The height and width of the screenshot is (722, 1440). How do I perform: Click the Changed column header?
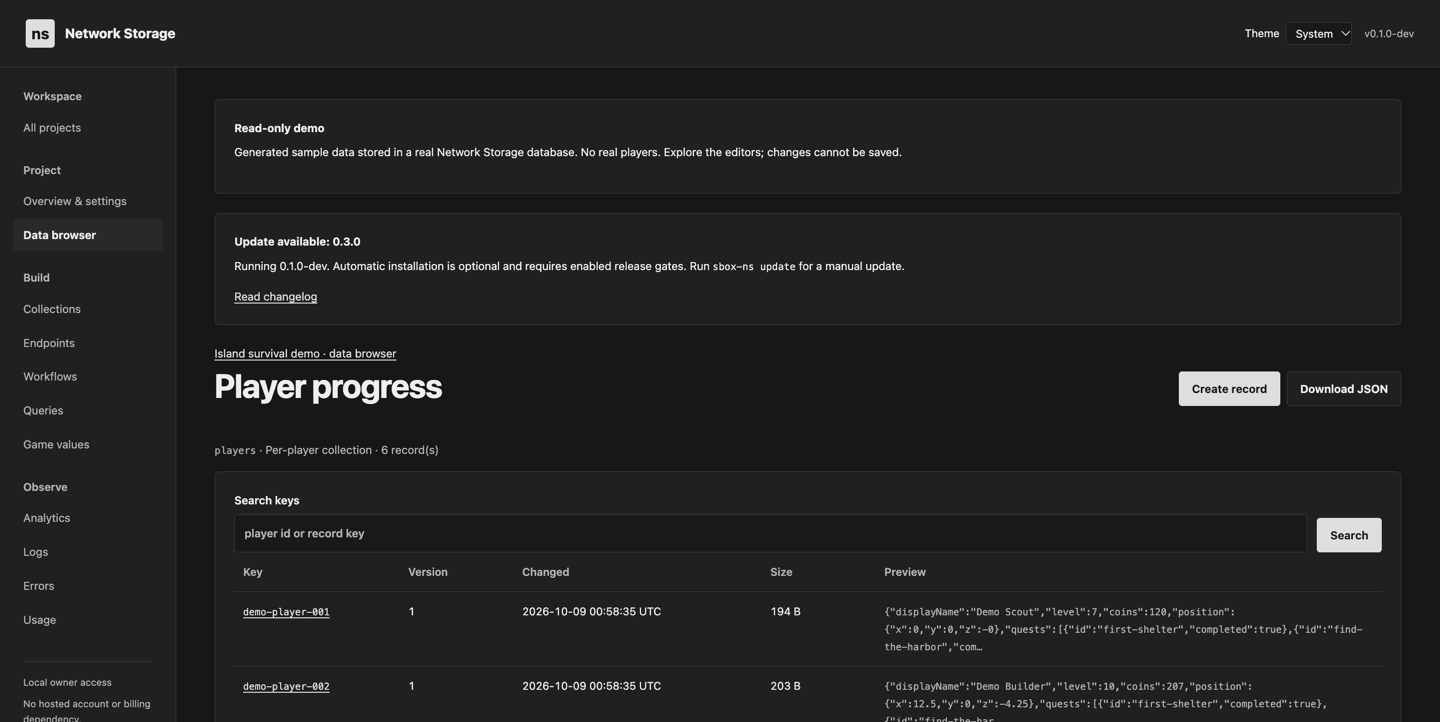(546, 572)
